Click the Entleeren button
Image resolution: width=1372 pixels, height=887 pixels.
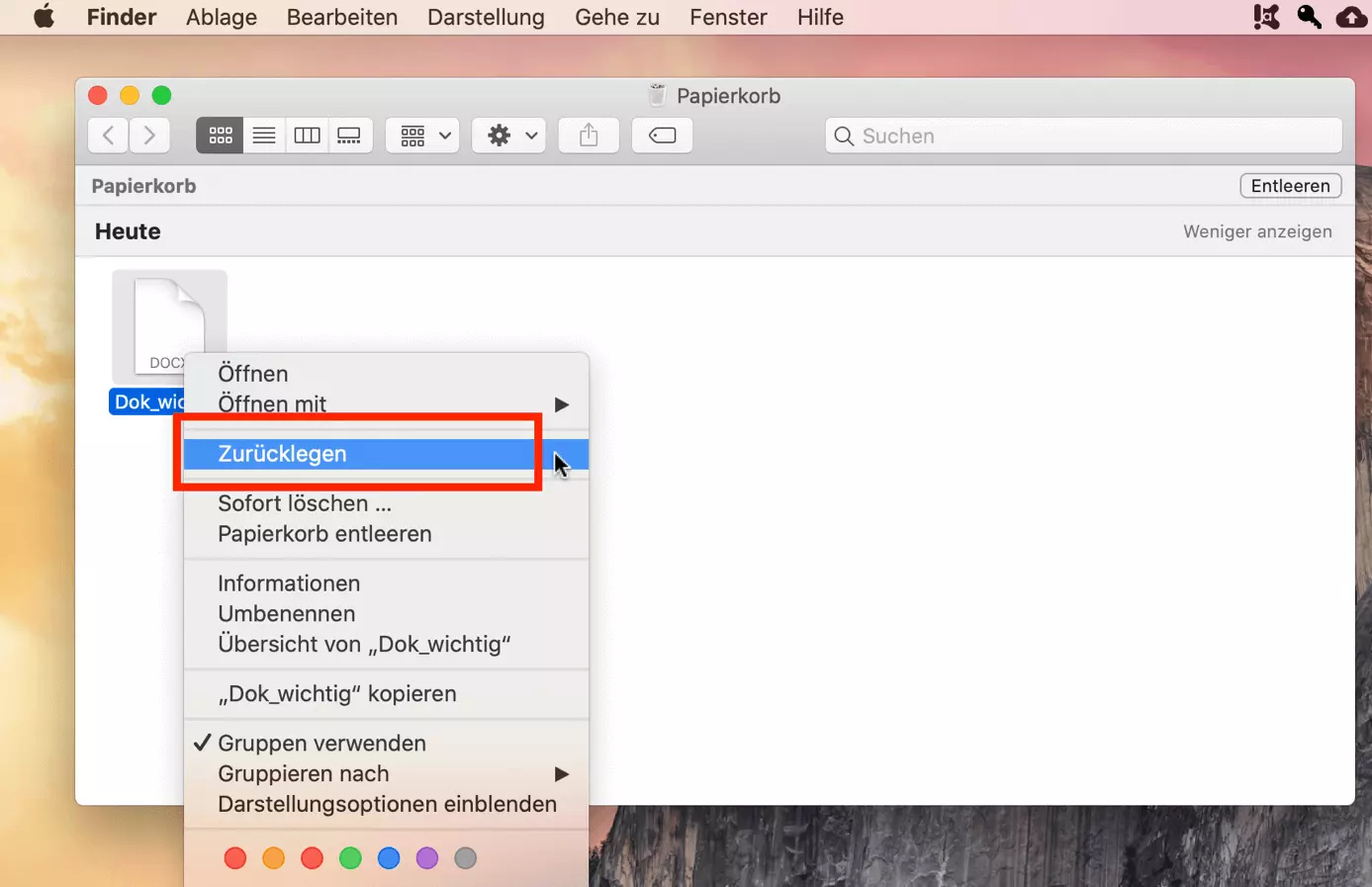click(1290, 186)
